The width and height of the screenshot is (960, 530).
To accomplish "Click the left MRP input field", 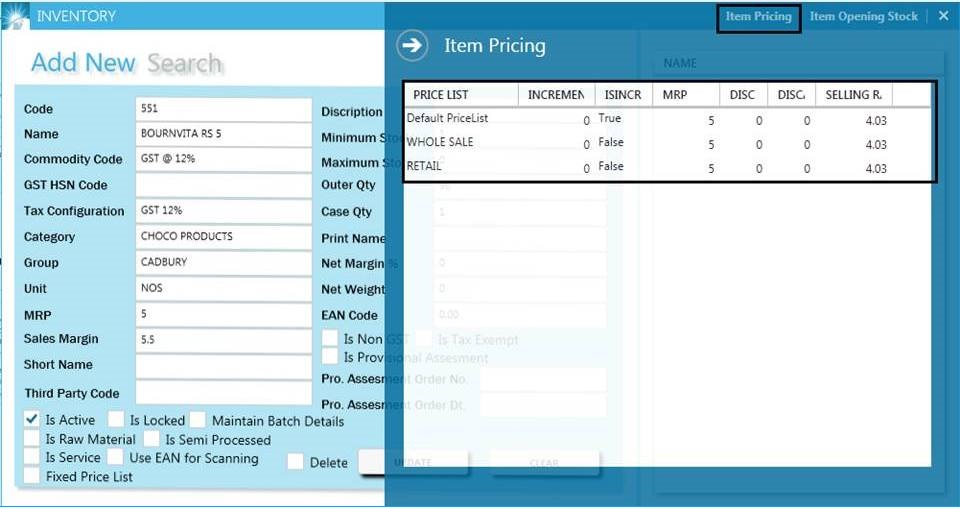I will click(223, 315).
